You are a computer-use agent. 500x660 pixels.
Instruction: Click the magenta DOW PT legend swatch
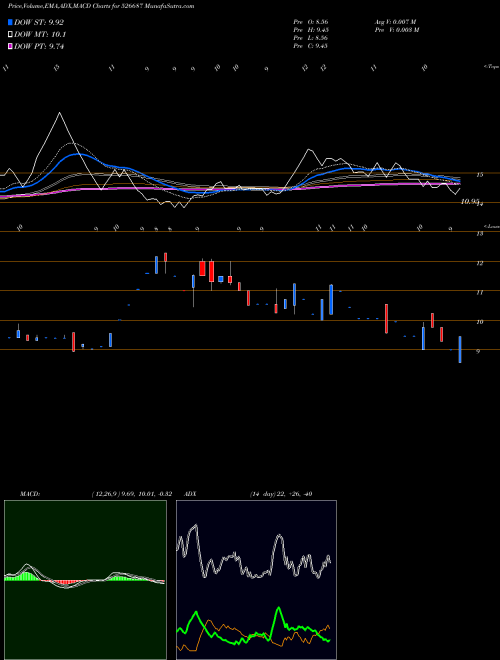click(11, 46)
